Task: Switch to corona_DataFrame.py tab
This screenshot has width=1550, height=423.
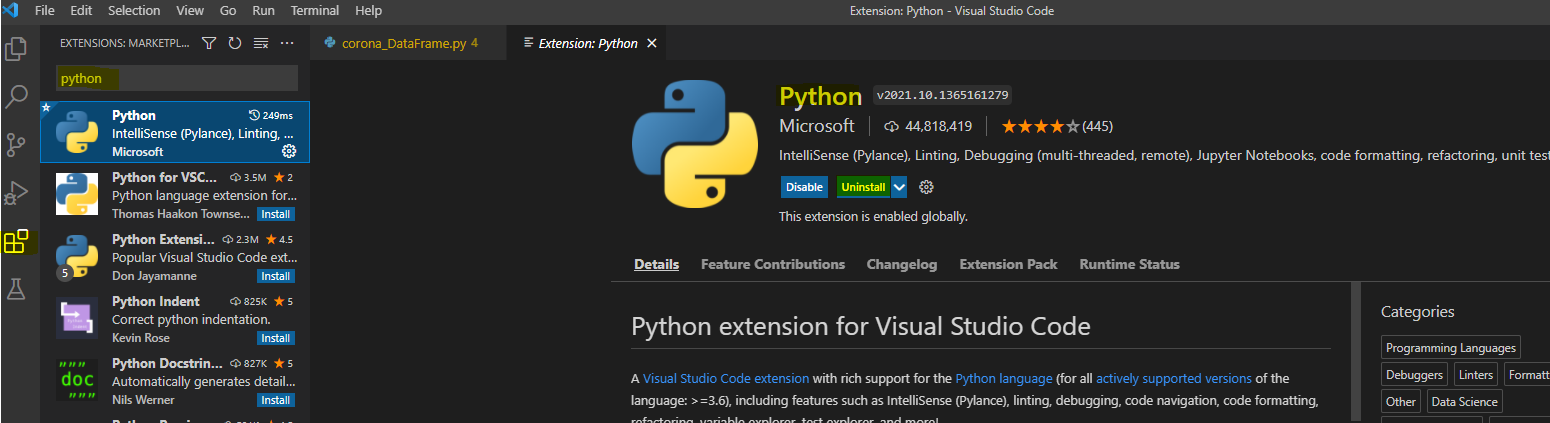Action: click(x=410, y=43)
